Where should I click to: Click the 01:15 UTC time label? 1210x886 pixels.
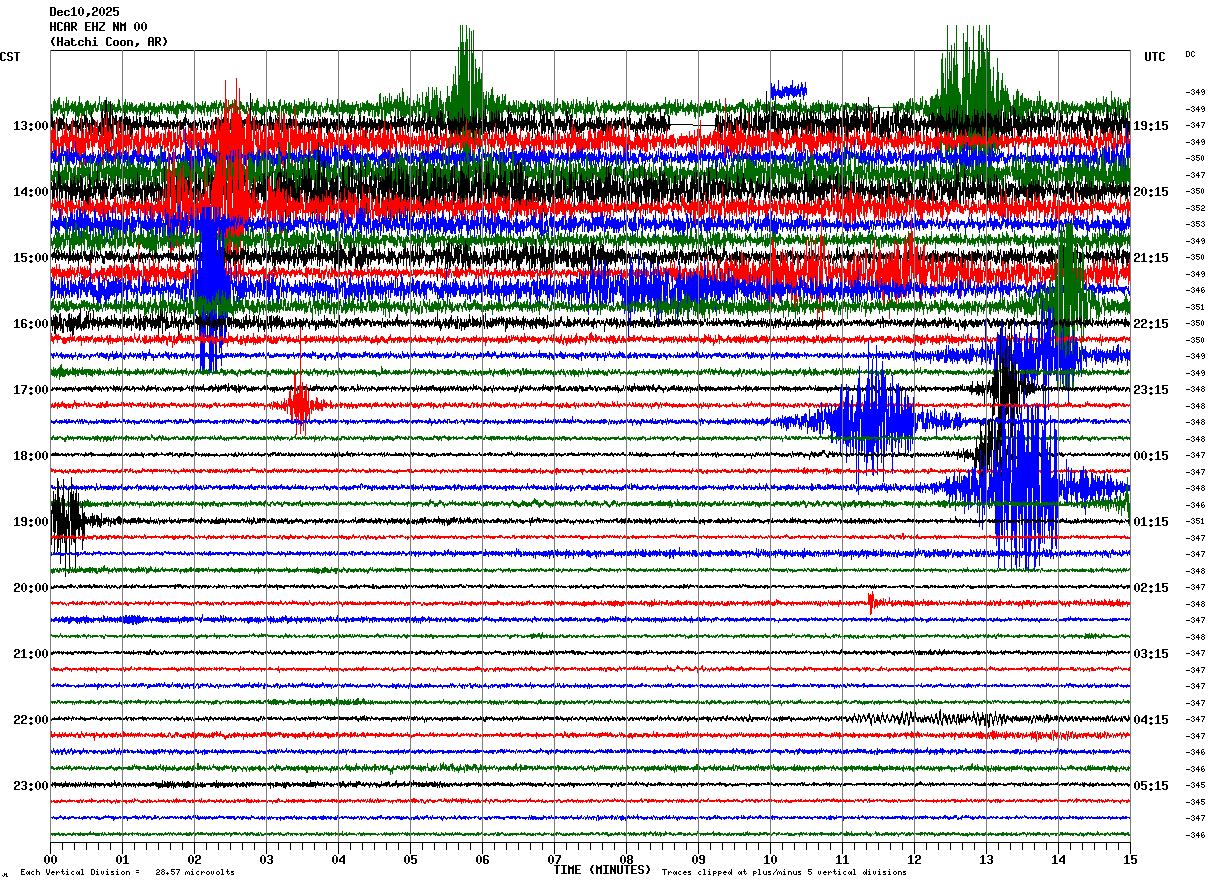click(x=1151, y=522)
